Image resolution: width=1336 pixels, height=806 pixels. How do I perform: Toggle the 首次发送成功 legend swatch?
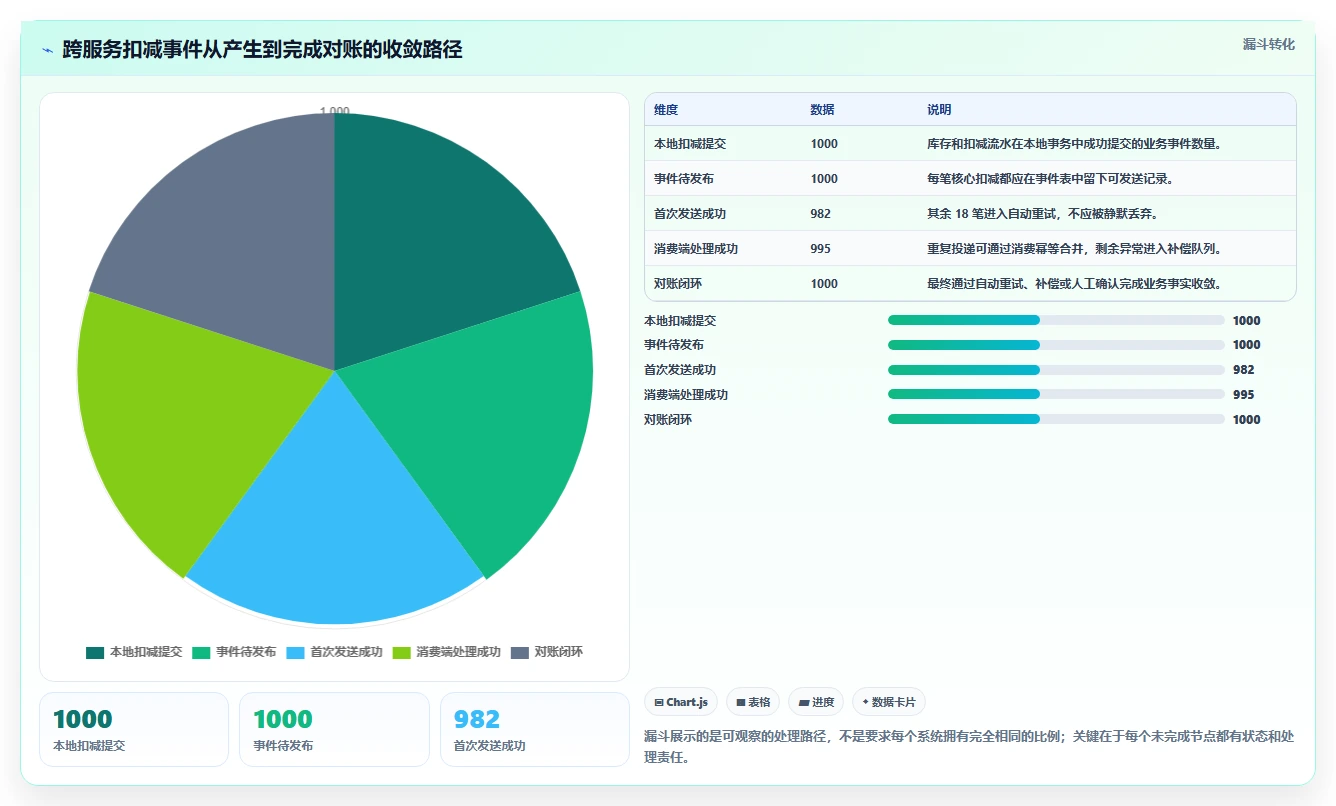click(295, 652)
